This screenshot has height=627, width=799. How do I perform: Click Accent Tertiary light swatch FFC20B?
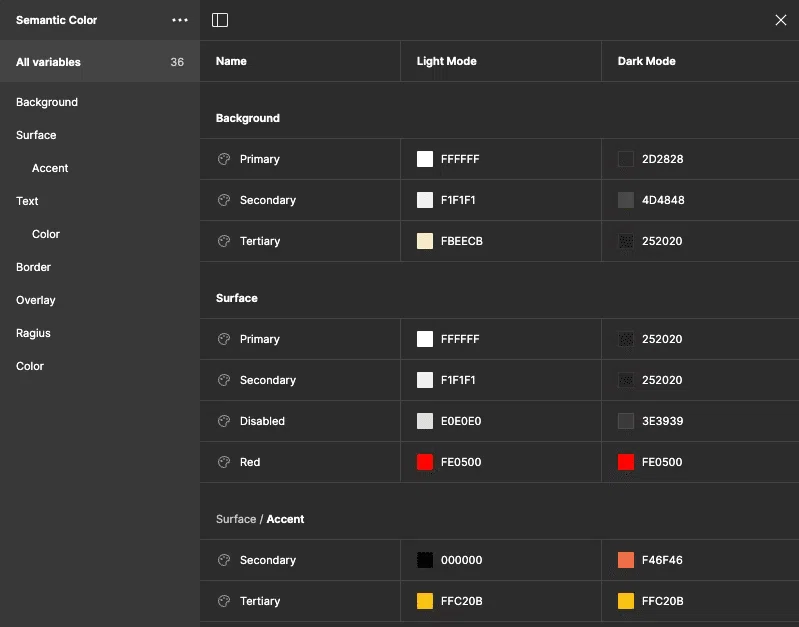(x=424, y=601)
